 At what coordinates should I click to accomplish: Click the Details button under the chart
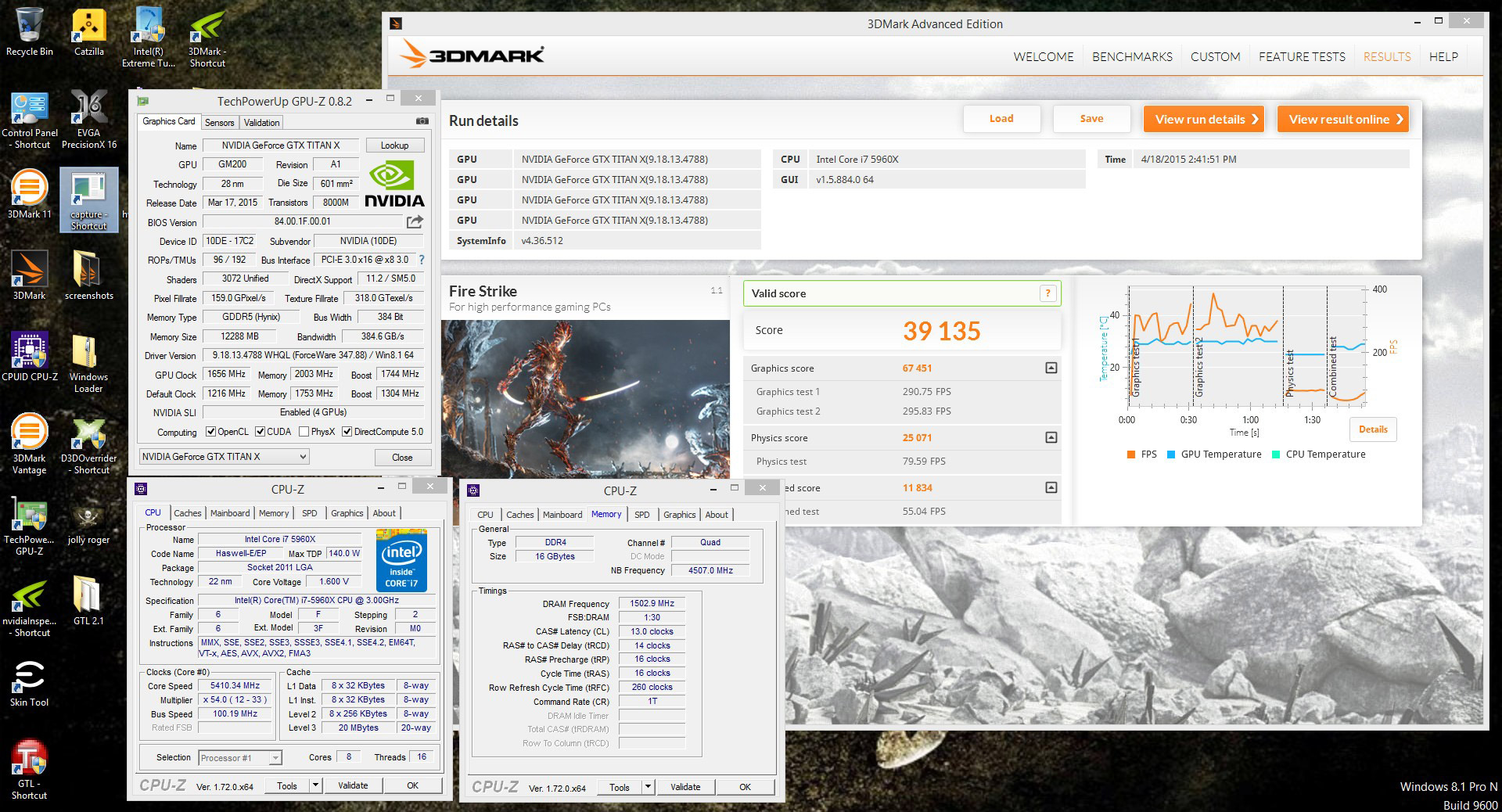click(x=1373, y=429)
